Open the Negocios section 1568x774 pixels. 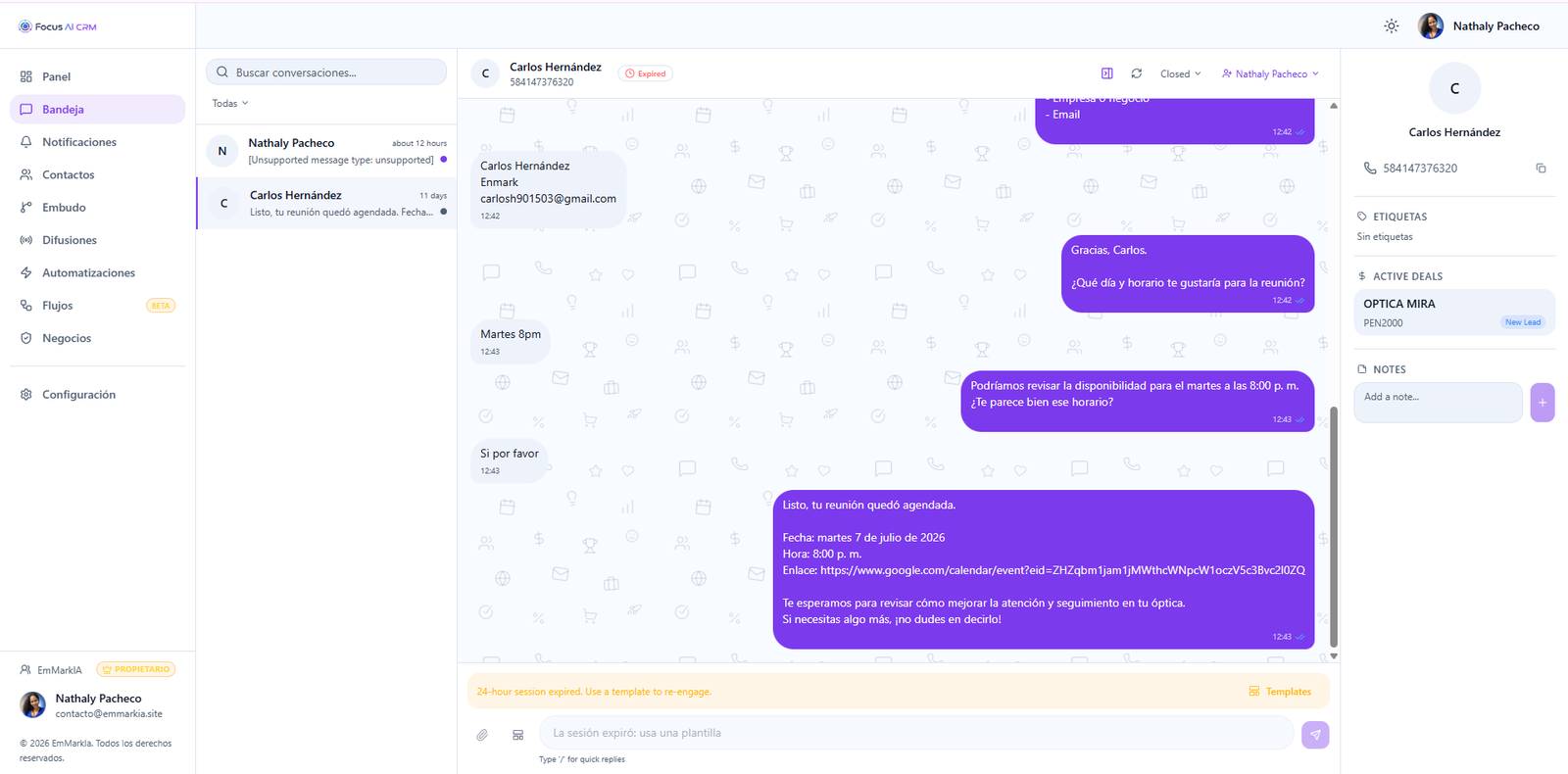point(97,338)
